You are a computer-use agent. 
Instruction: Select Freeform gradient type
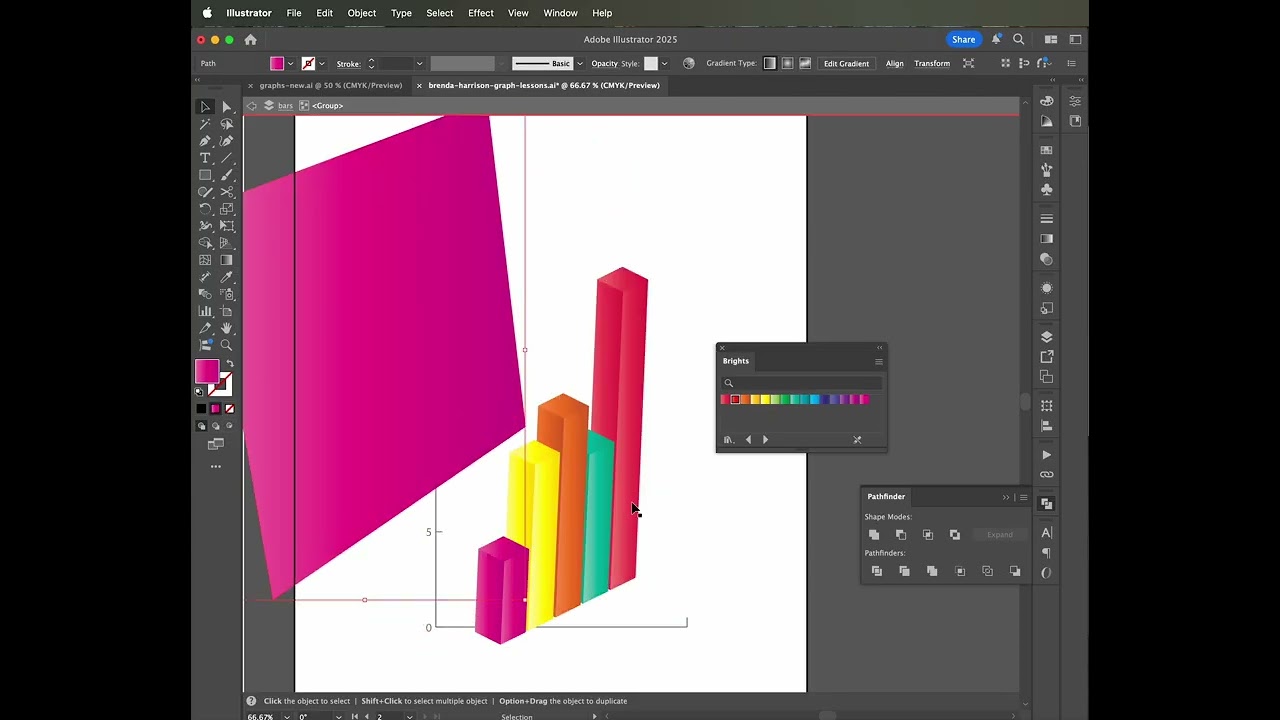coord(805,63)
